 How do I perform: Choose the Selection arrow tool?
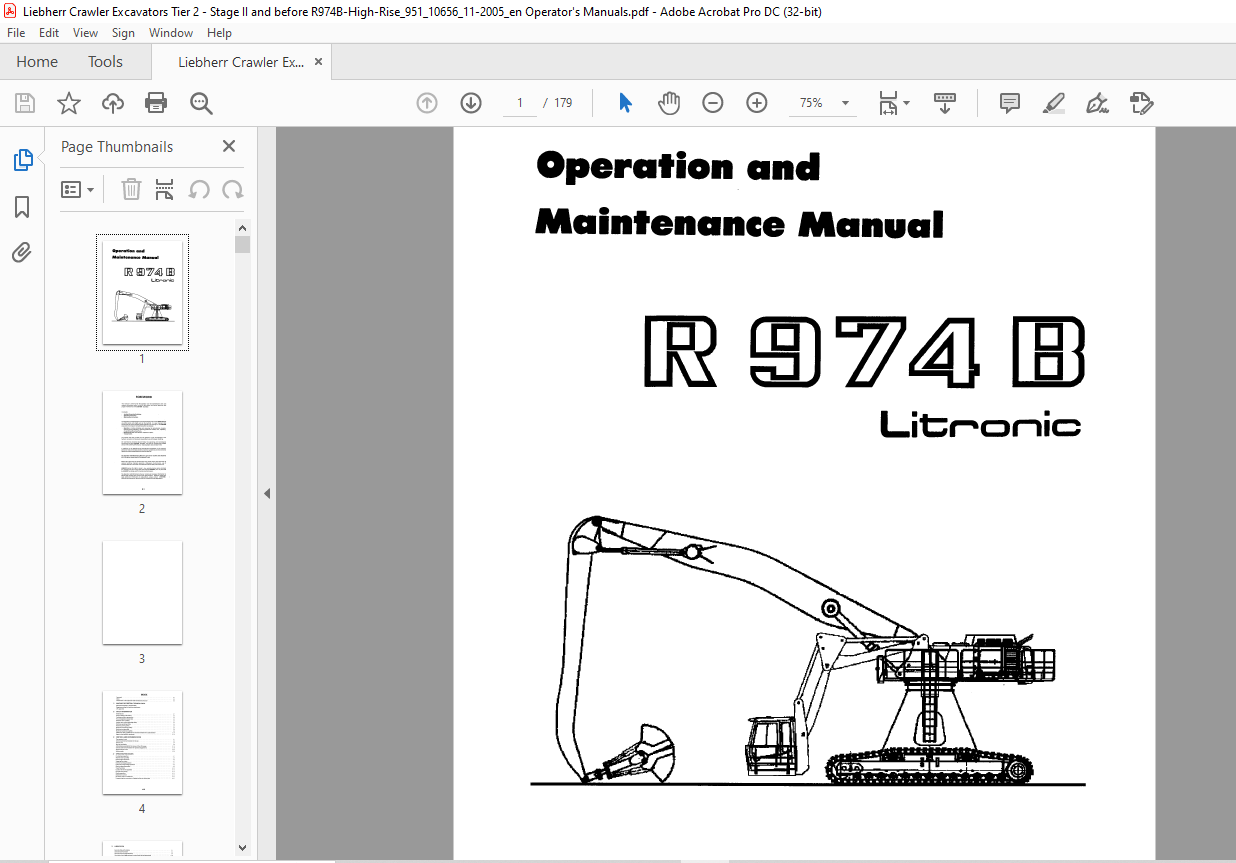click(626, 103)
